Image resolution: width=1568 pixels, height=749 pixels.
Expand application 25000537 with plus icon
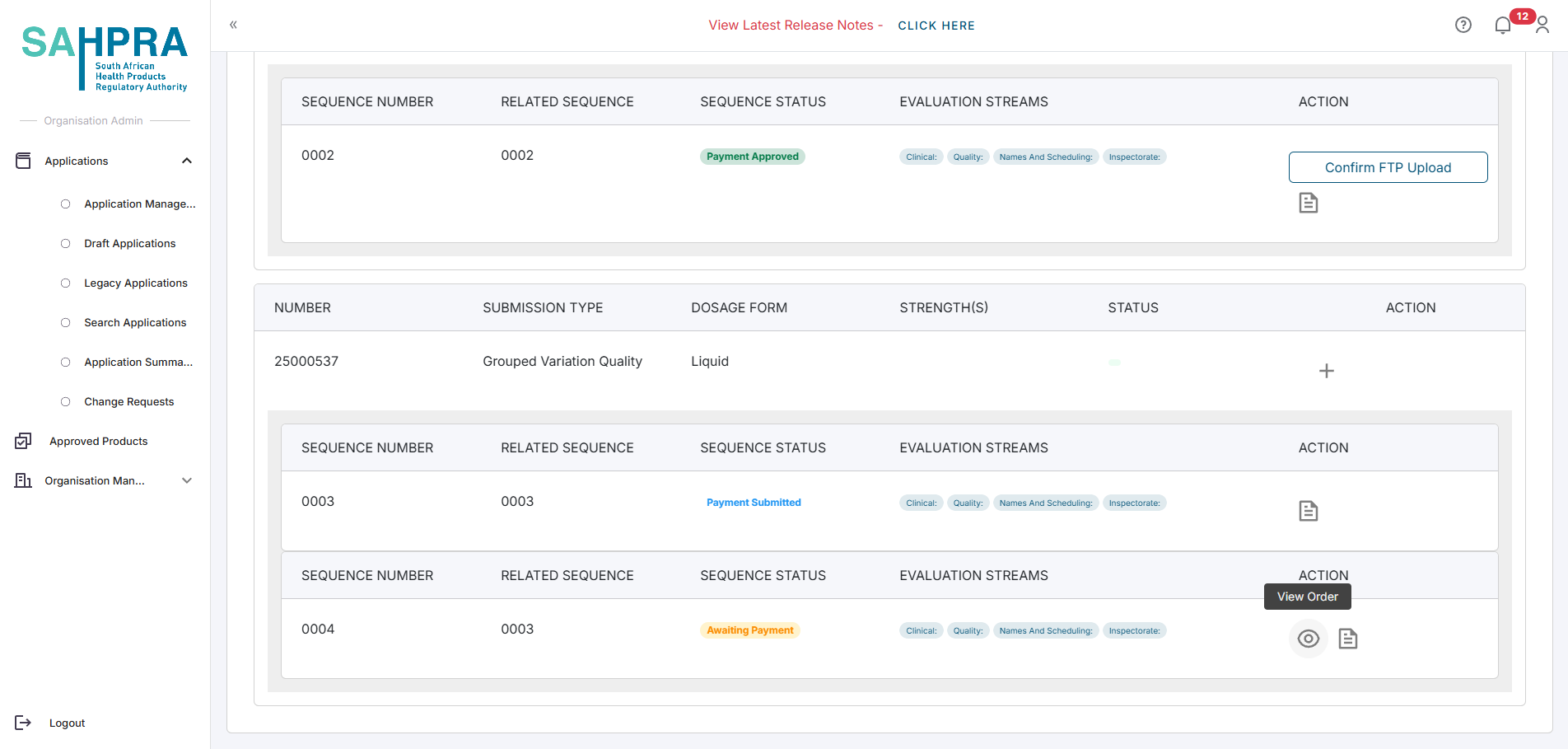[x=1326, y=371]
